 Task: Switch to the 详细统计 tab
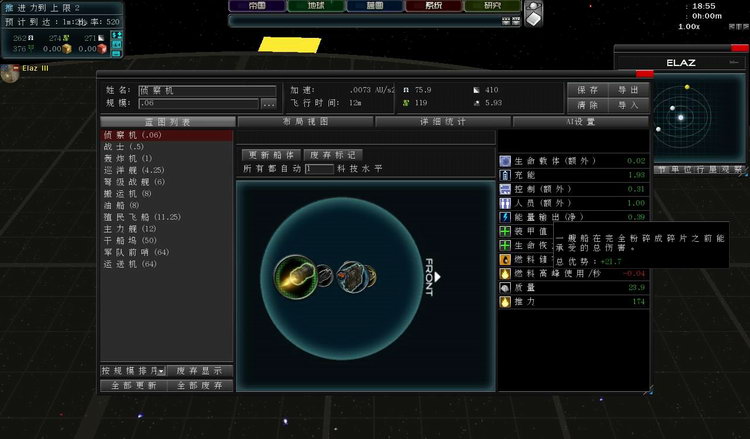(443, 122)
